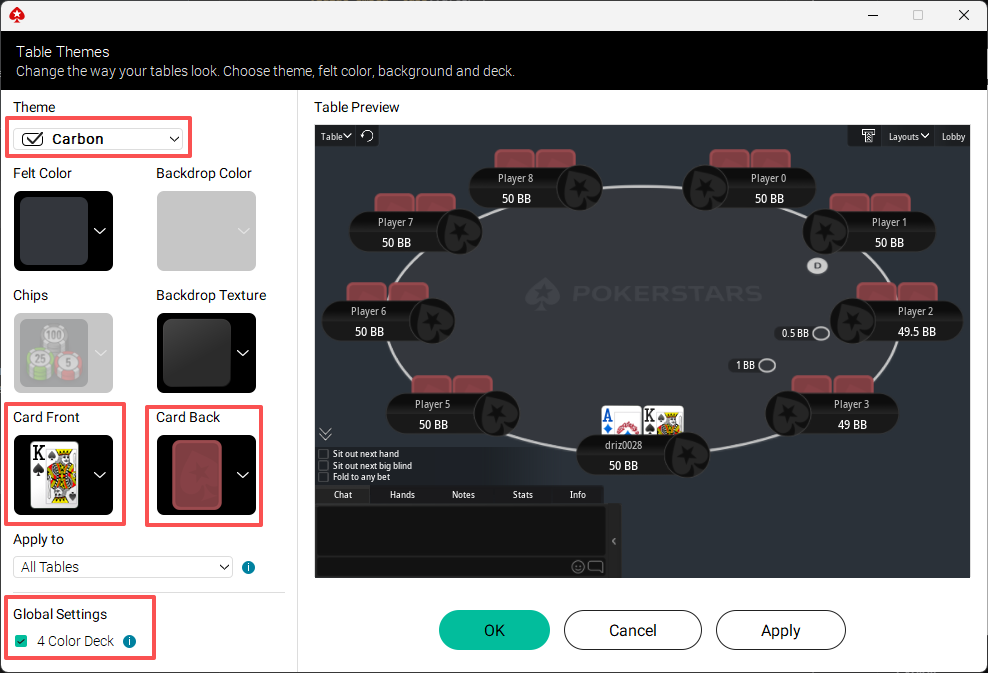
Task: Click Player 3 avatar star icon
Action: (x=788, y=413)
